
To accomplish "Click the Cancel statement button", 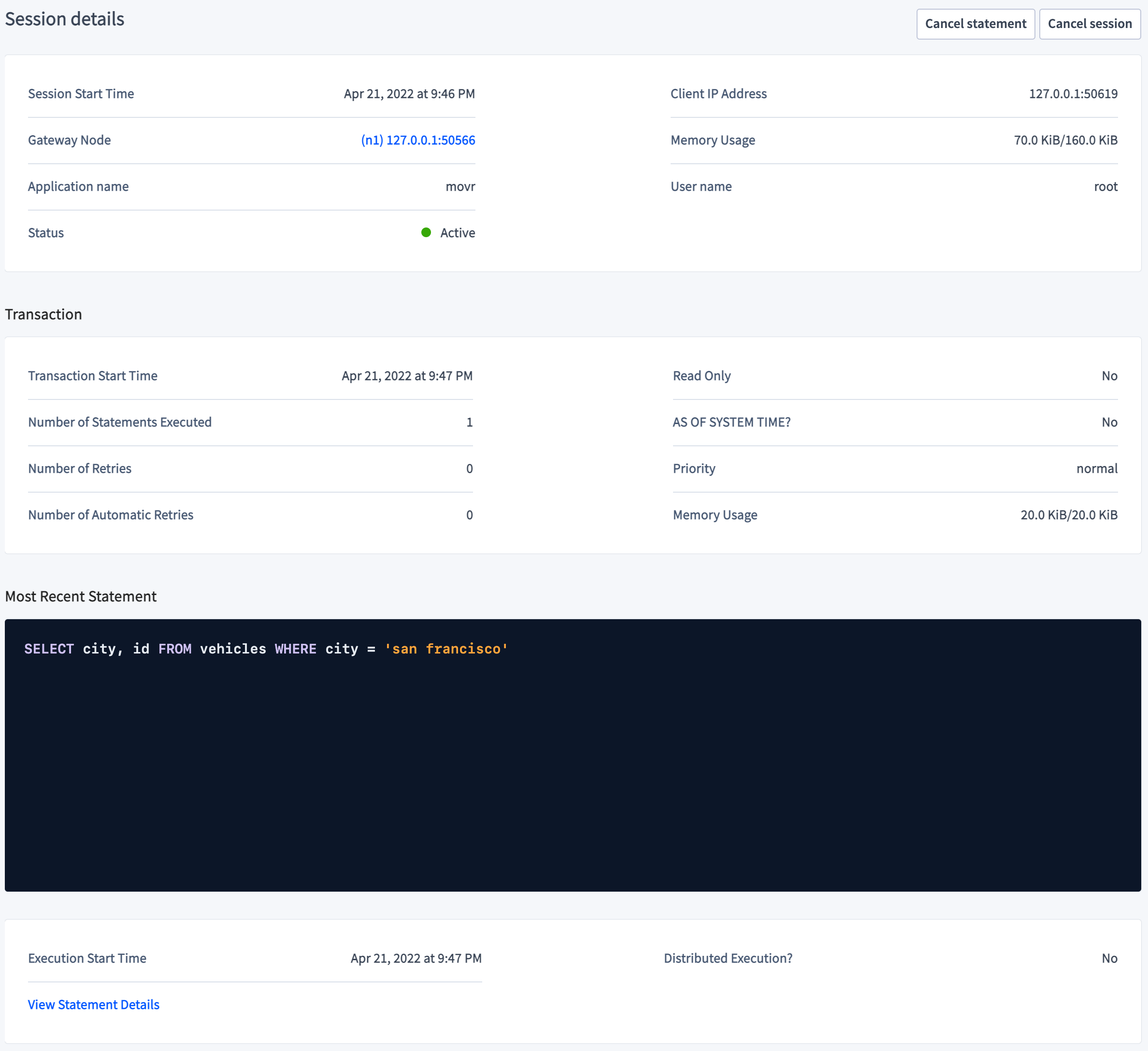I will pyautogui.click(x=976, y=23).
